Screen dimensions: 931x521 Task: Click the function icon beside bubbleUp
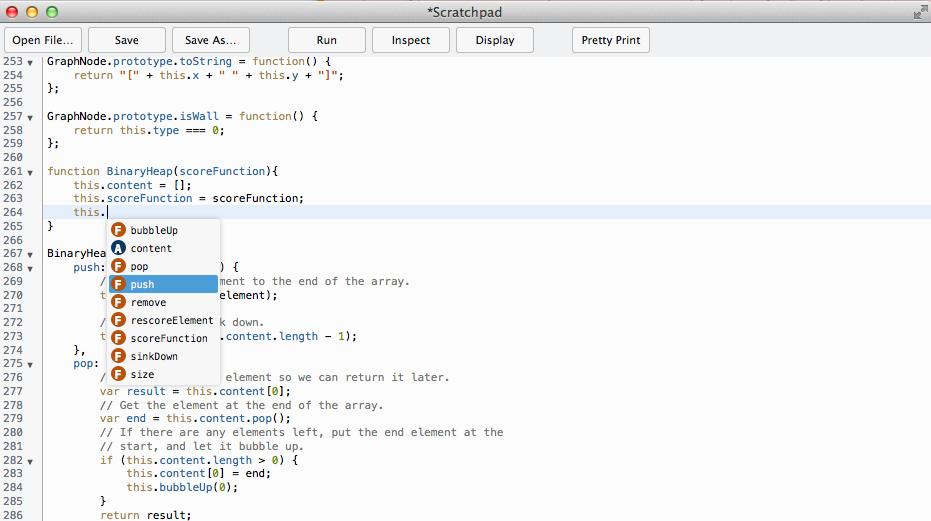click(x=119, y=230)
